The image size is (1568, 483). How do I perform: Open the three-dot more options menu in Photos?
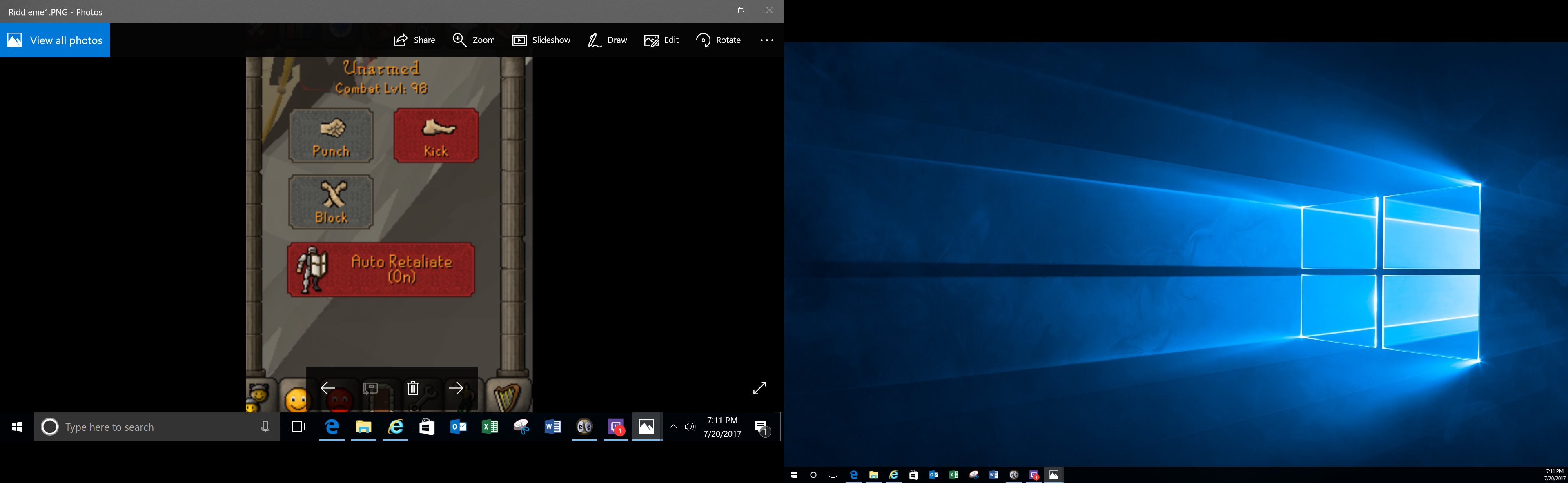[x=767, y=40]
